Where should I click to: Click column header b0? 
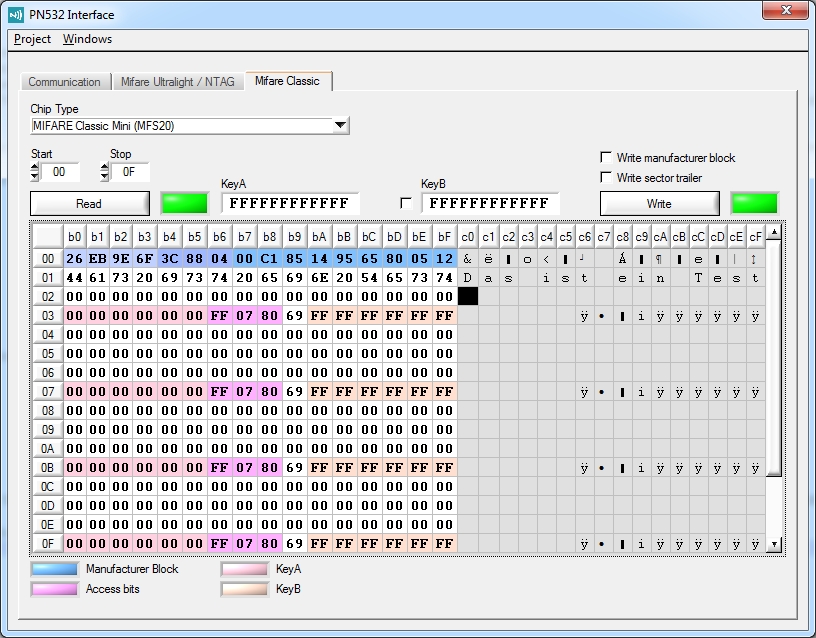tap(74, 237)
